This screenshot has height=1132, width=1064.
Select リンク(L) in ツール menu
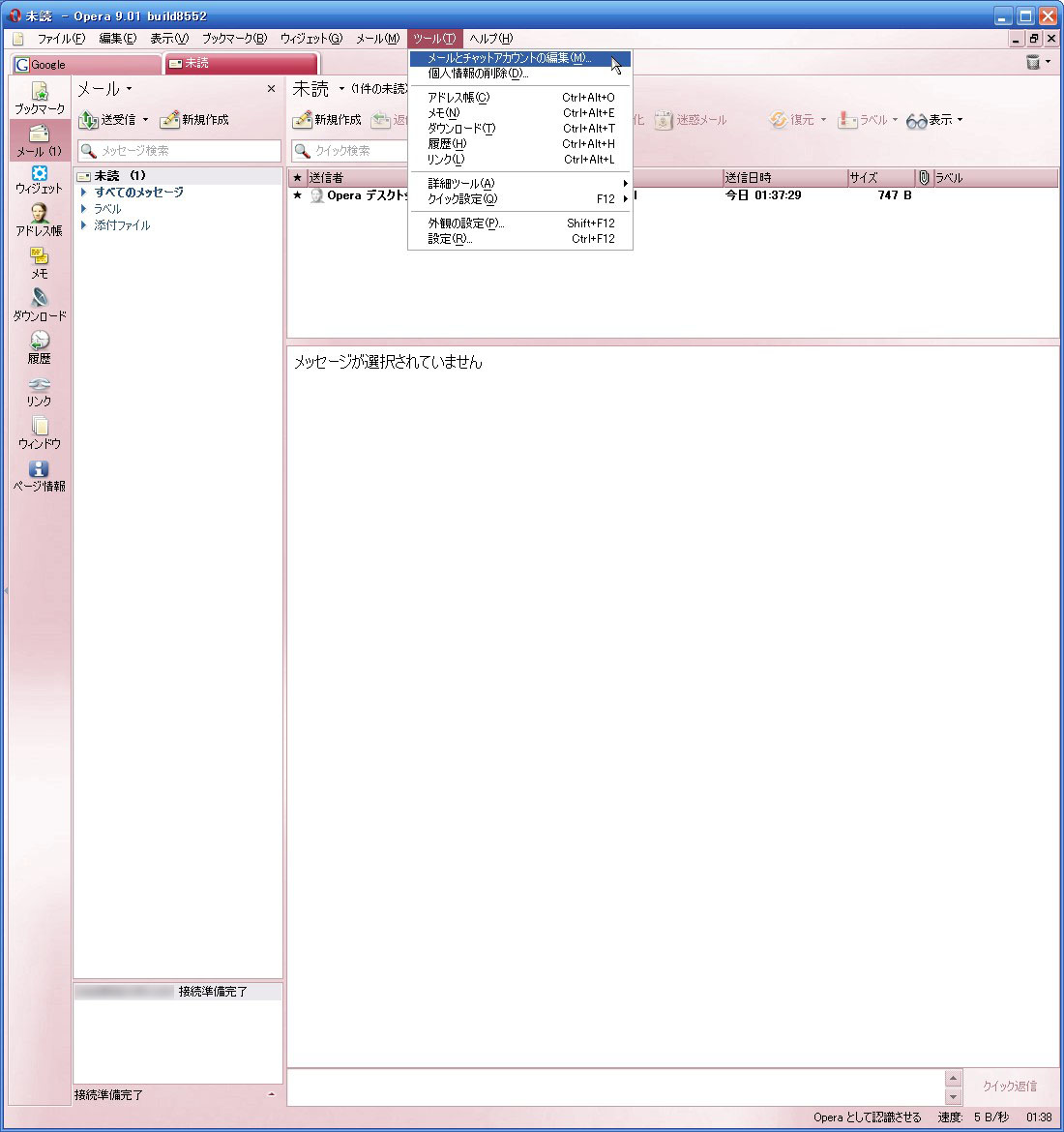(519, 160)
